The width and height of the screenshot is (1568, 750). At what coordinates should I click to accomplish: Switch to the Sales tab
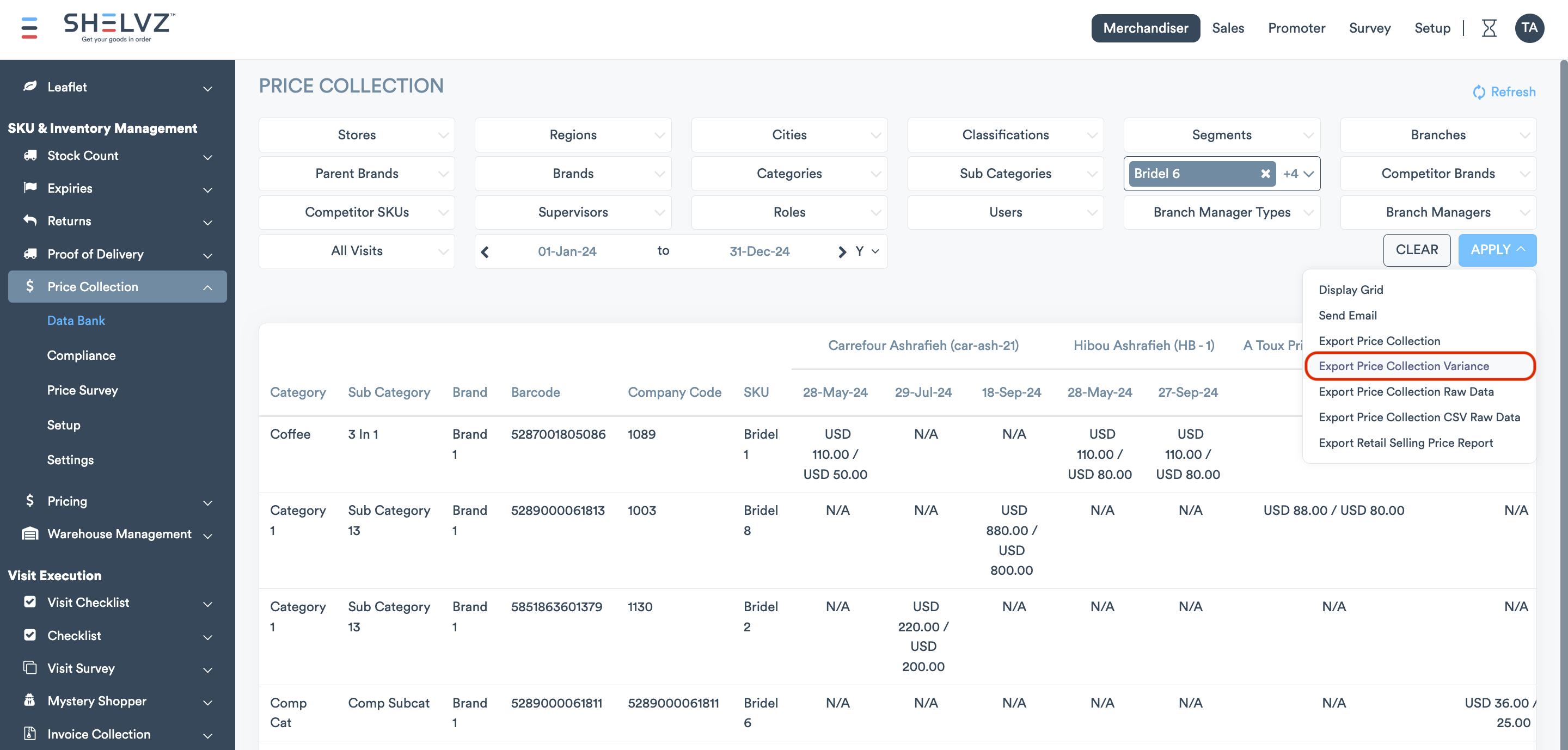point(1228,28)
